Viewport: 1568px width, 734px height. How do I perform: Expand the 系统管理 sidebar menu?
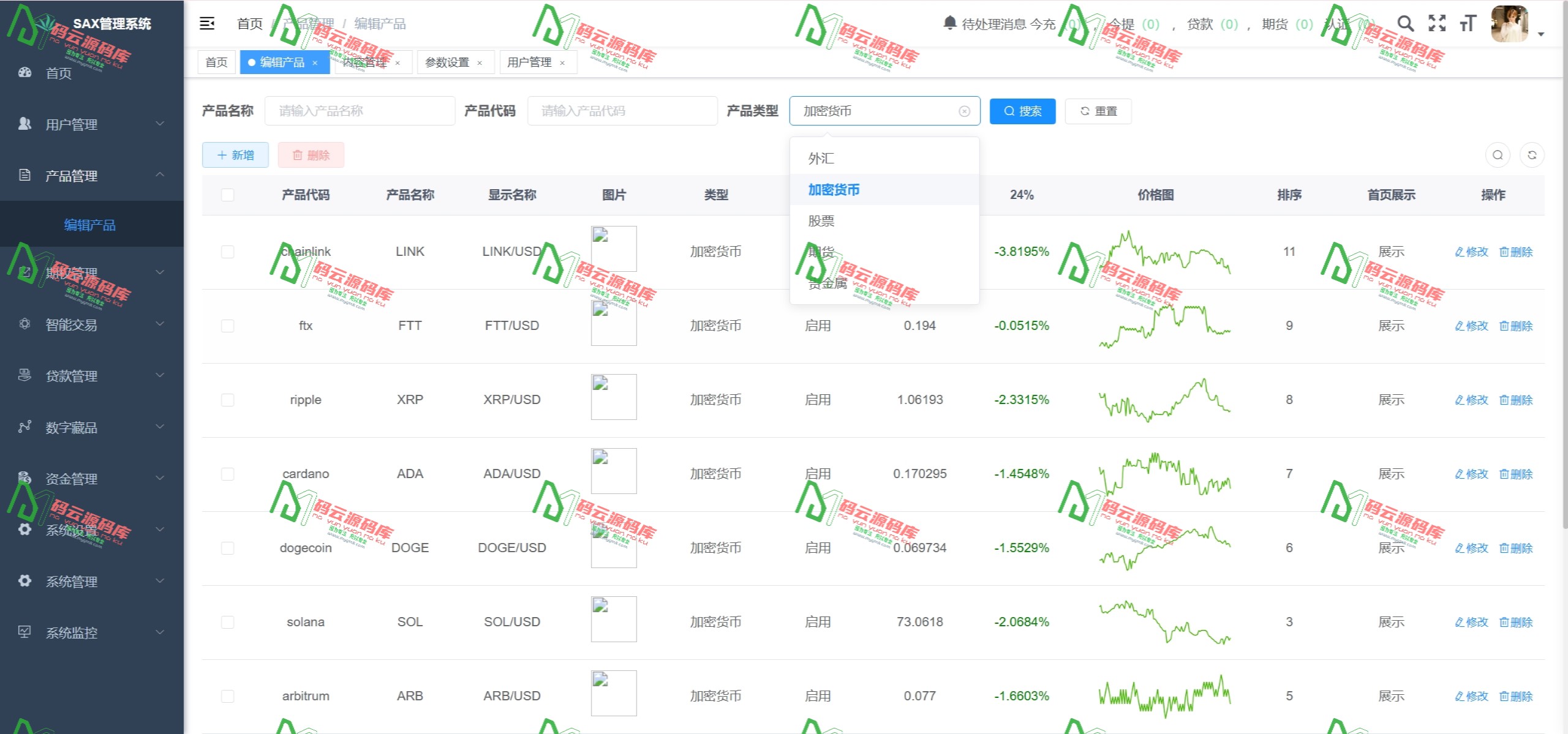tap(92, 582)
